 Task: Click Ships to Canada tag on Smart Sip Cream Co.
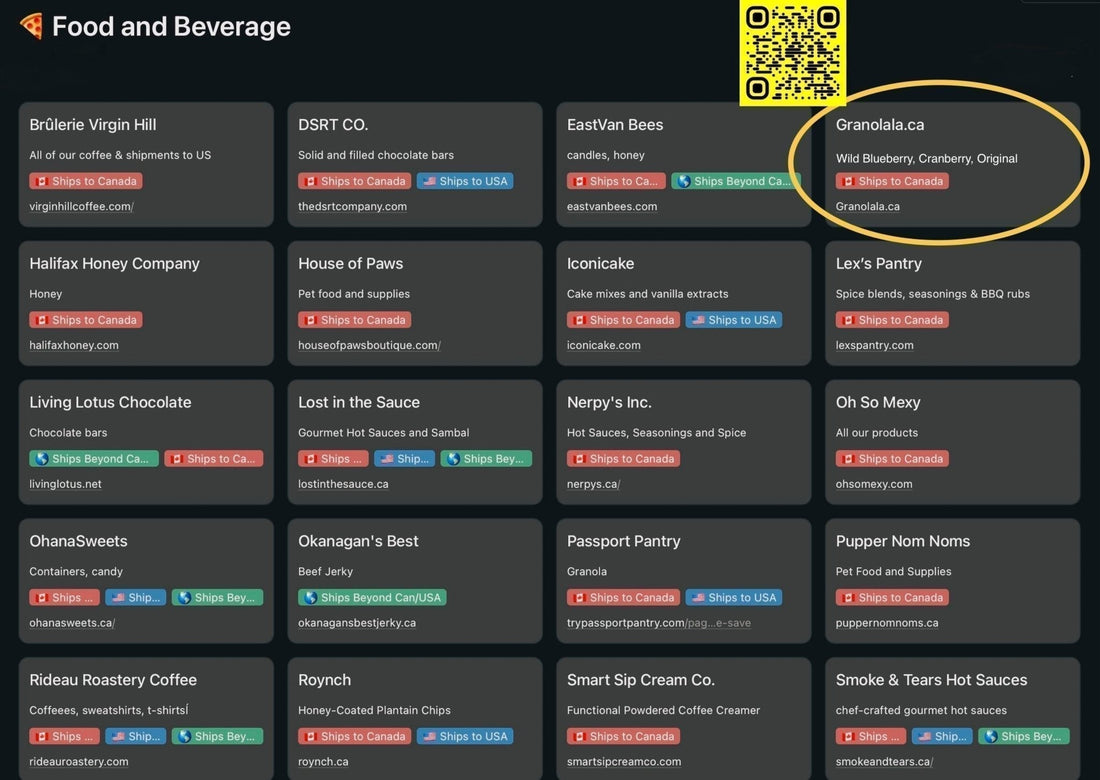tap(623, 737)
